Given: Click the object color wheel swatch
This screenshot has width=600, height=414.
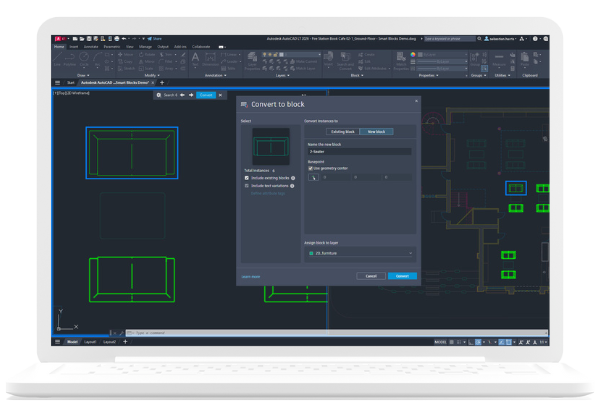Looking at the screenshot, I should 413,55.
